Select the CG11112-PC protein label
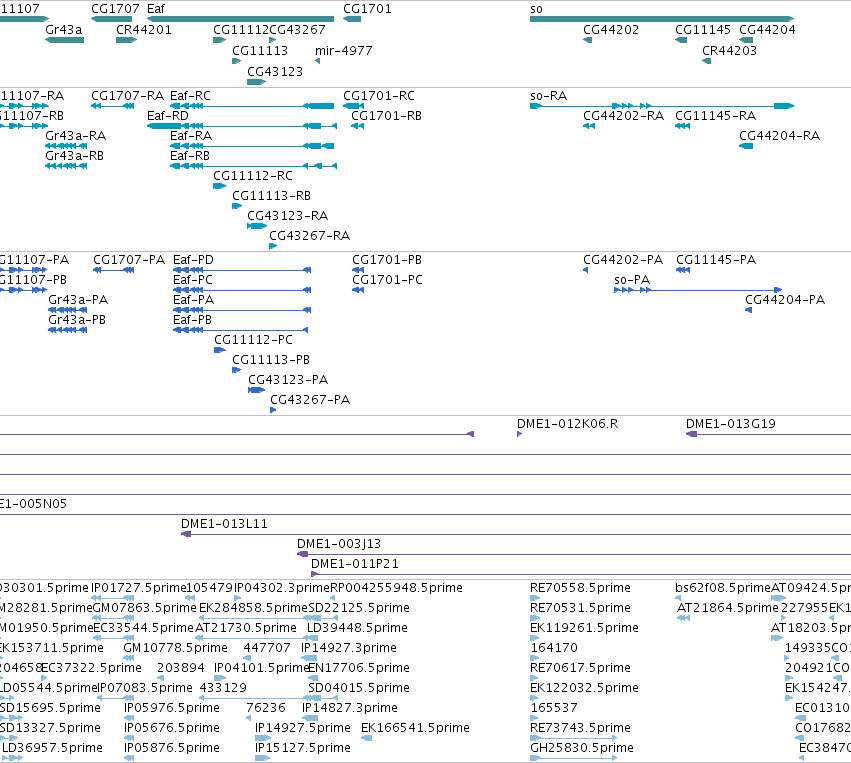Viewport: 851px width, 763px height. 253,340
